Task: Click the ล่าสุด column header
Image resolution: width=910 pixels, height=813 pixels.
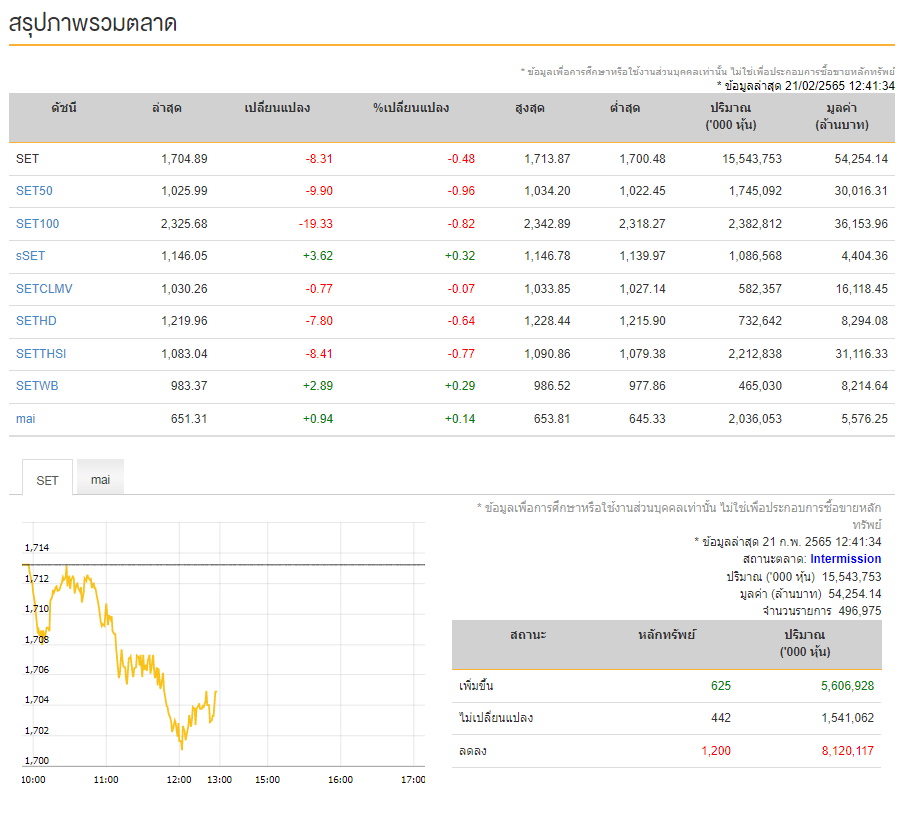Action: [167, 108]
